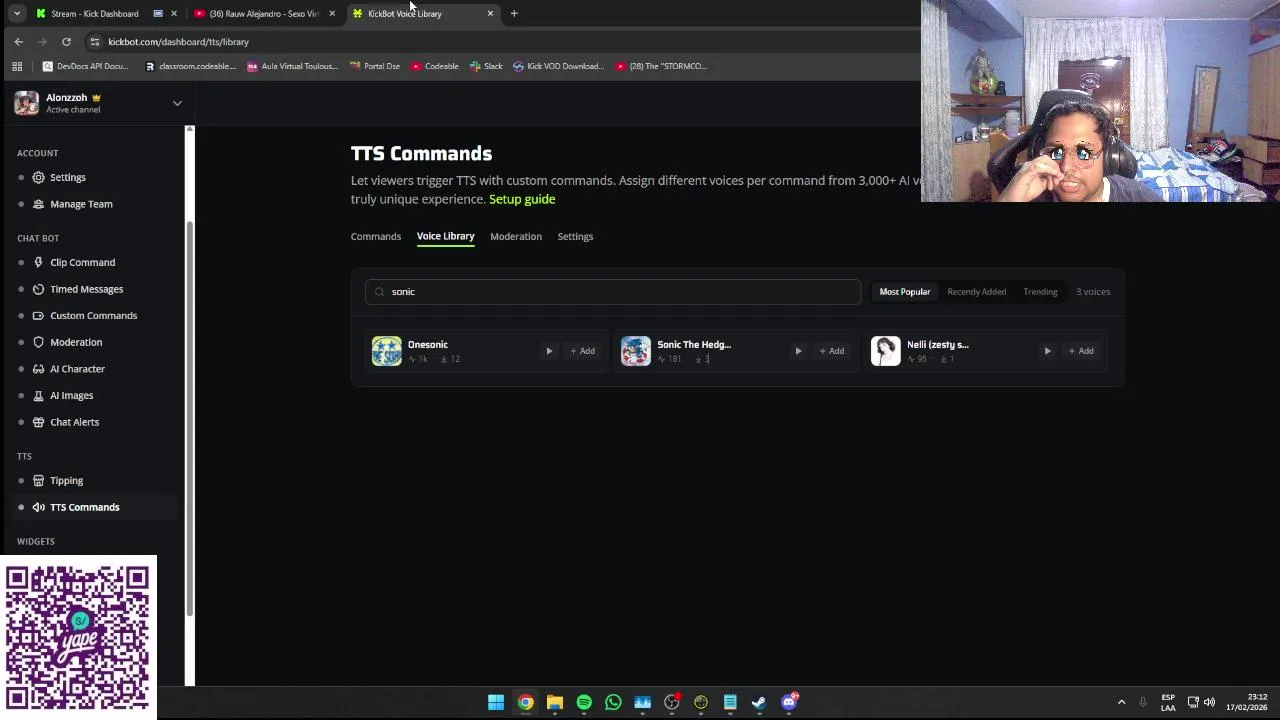
Task: Open Portal Dse bookmark
Action: click(375, 67)
